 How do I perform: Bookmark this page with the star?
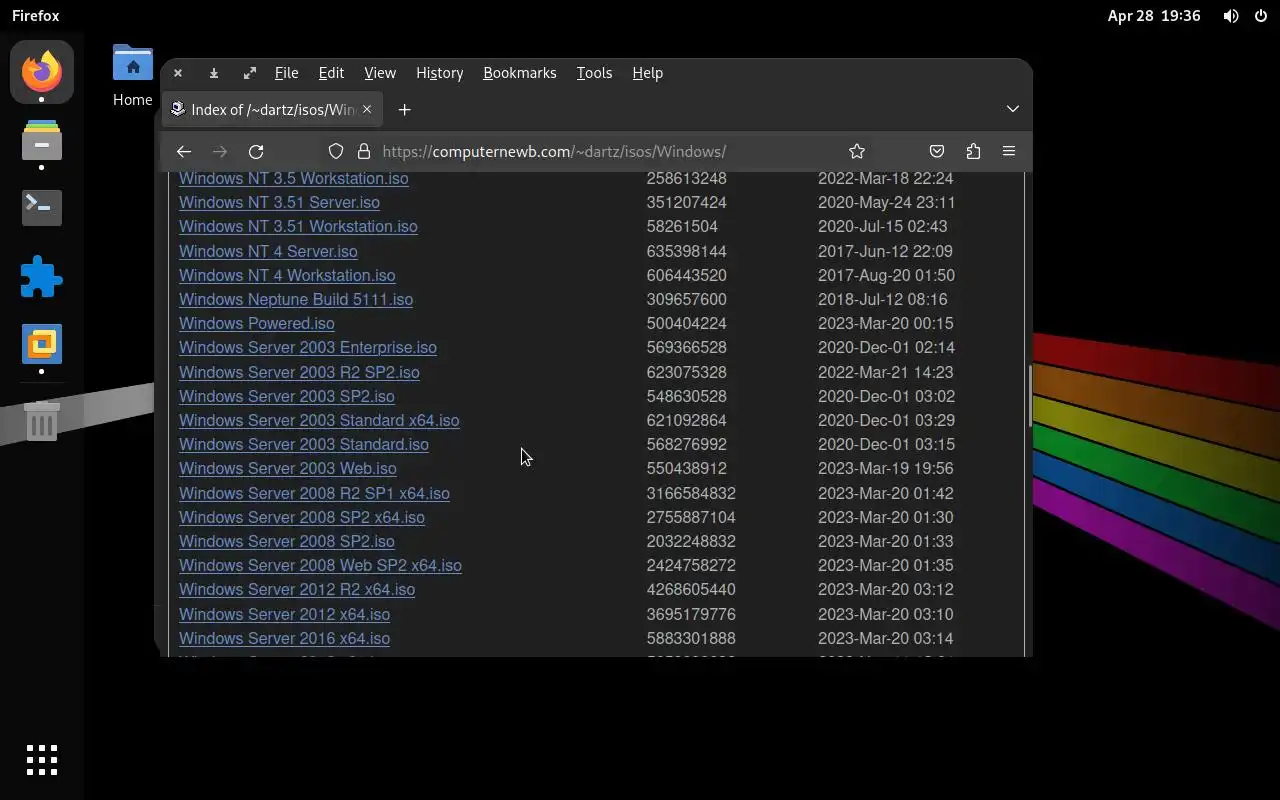[x=857, y=152]
